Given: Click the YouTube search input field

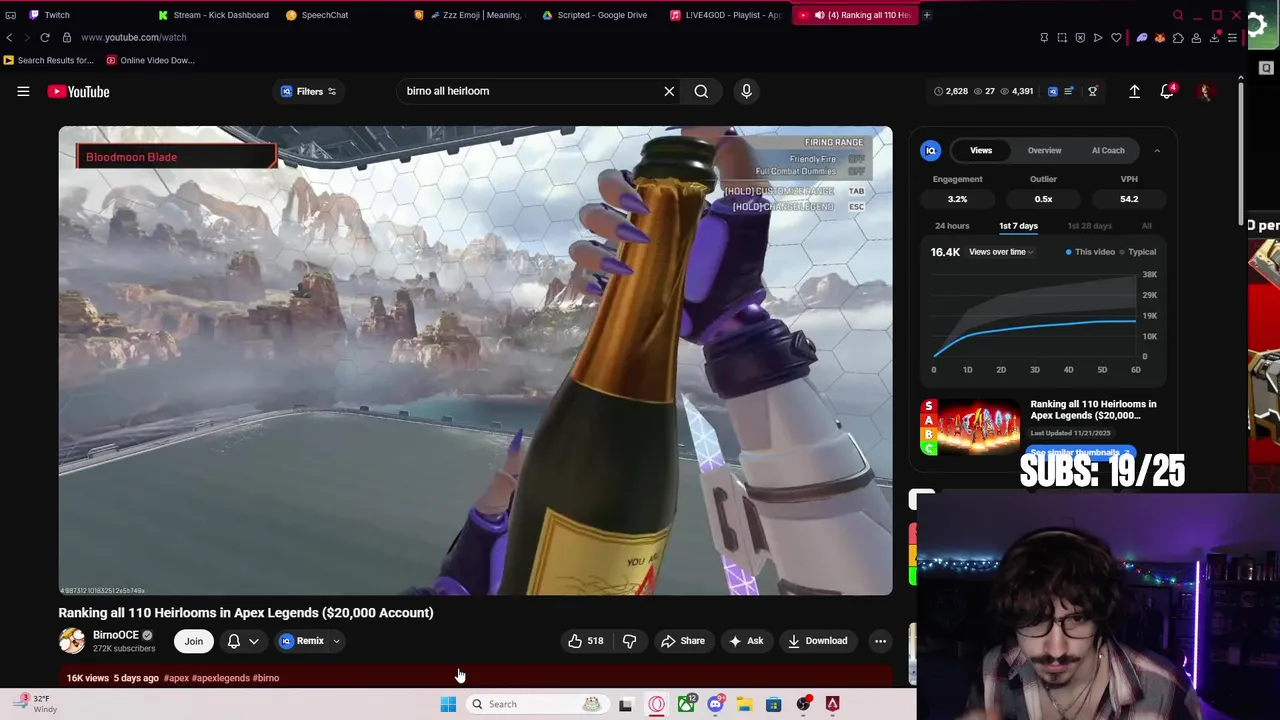Looking at the screenshot, I should click(x=528, y=91).
